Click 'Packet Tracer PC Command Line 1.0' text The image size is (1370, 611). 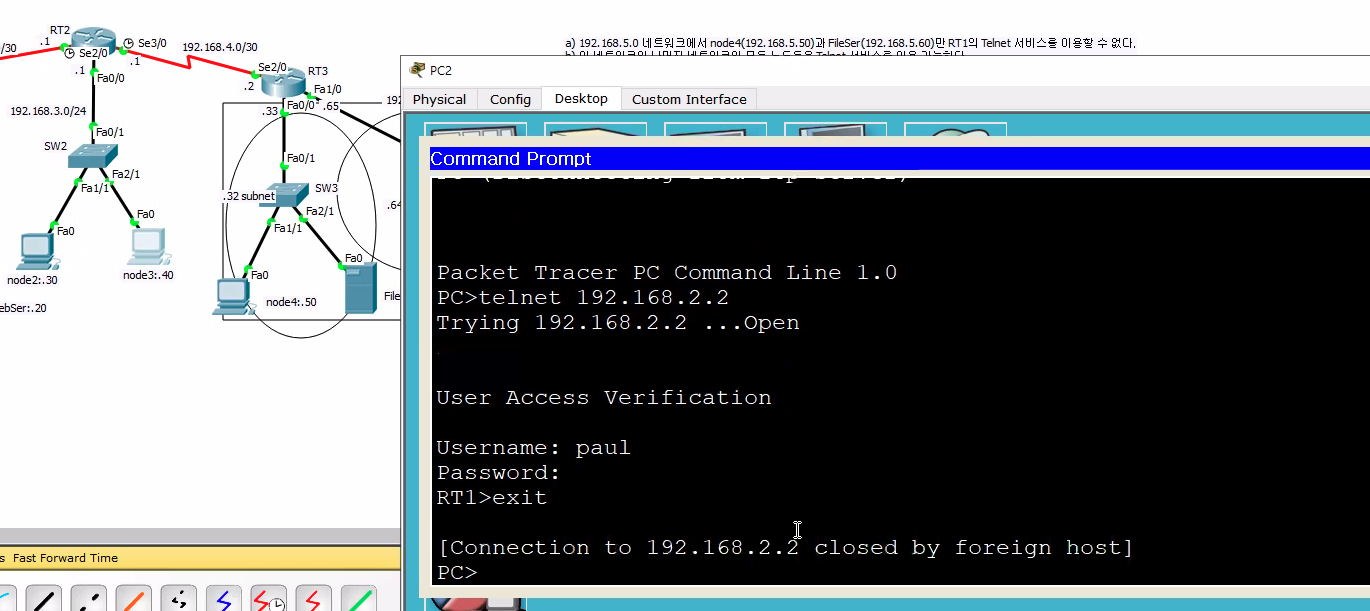coord(666,273)
